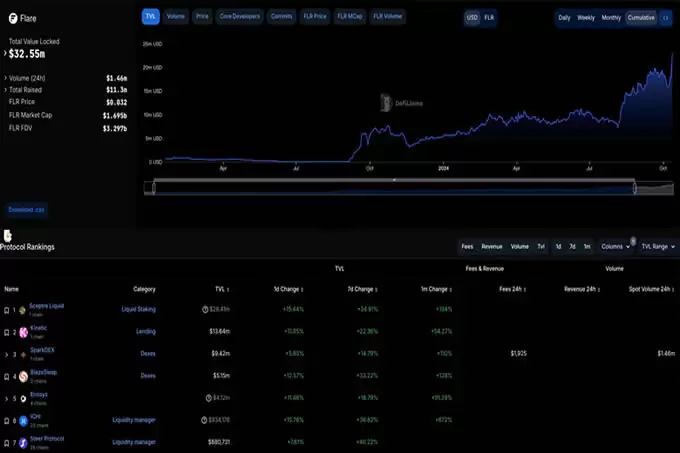Screen dimensions: 680x453
Task: Toggle the FLR MCap chart metric
Action: click(350, 16)
